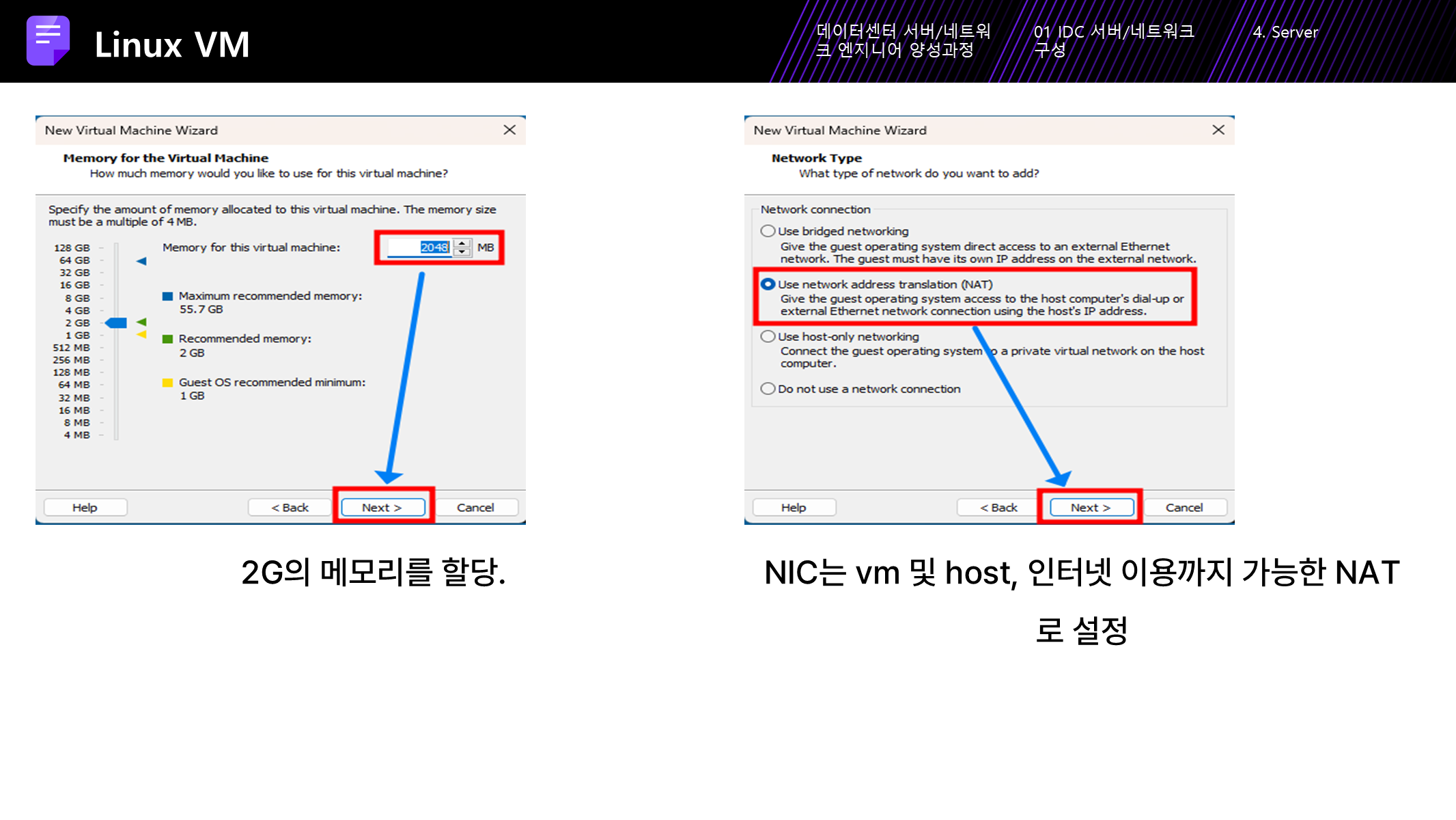Click the 4. Server breadcrumb item

(x=1285, y=32)
